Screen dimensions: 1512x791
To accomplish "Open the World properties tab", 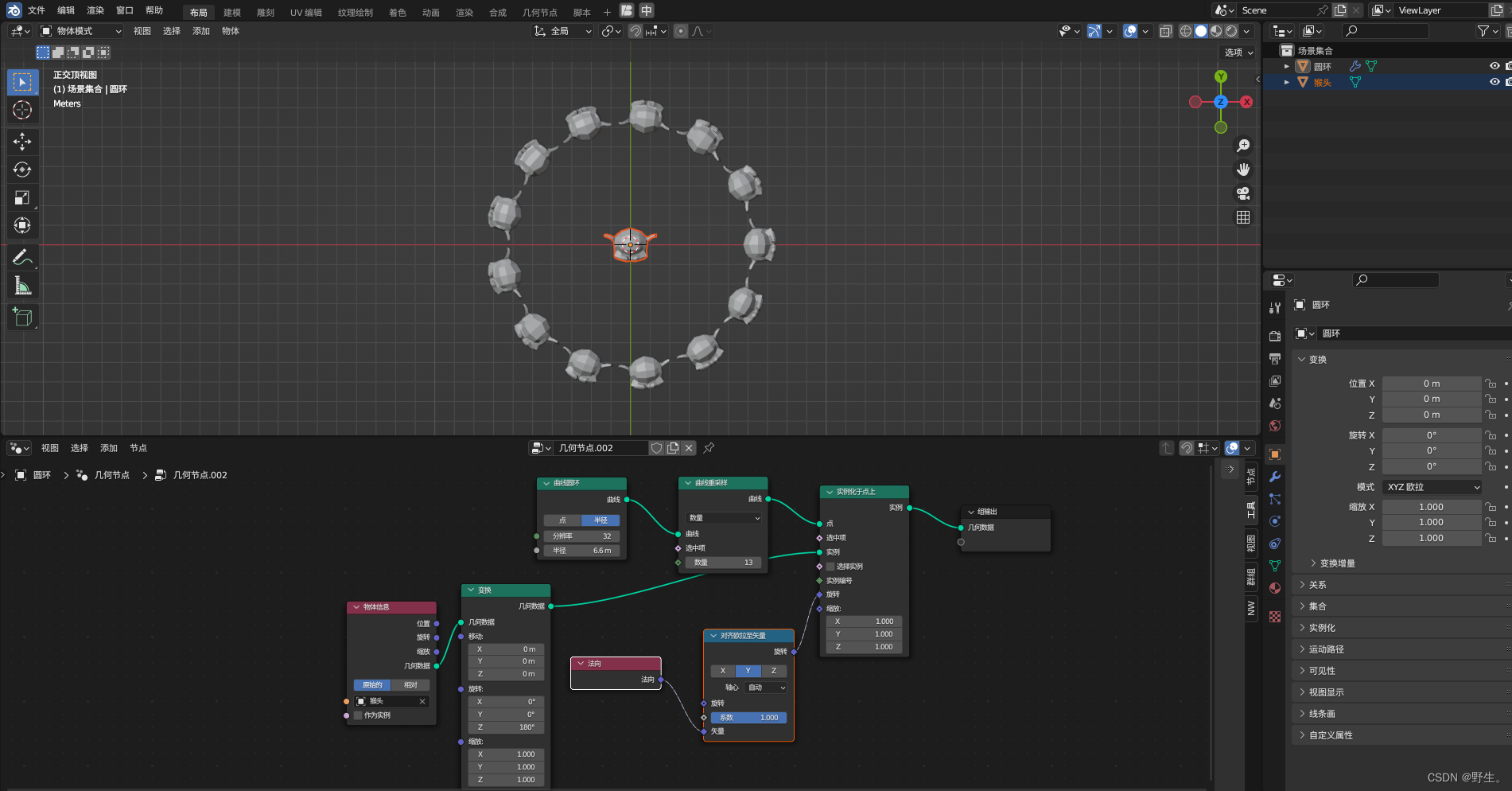I will click(x=1275, y=425).
